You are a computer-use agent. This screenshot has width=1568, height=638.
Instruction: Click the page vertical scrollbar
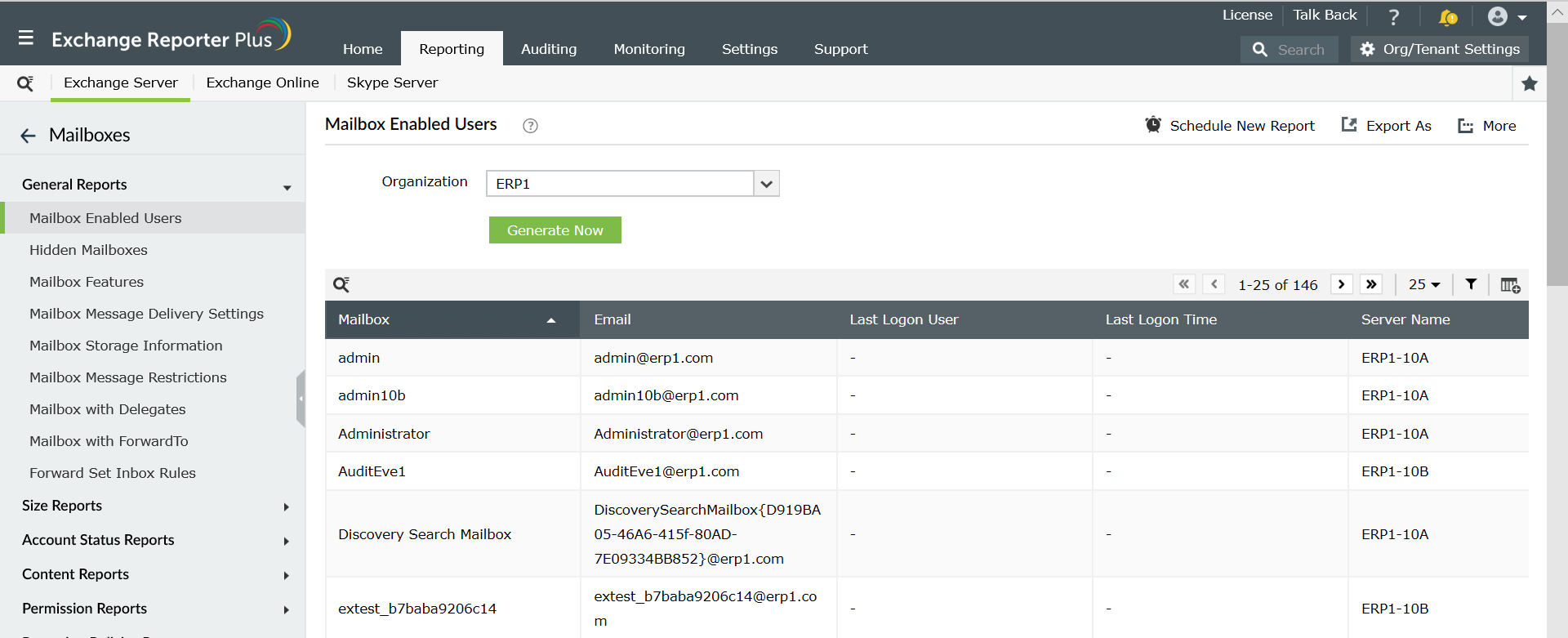click(1557, 155)
